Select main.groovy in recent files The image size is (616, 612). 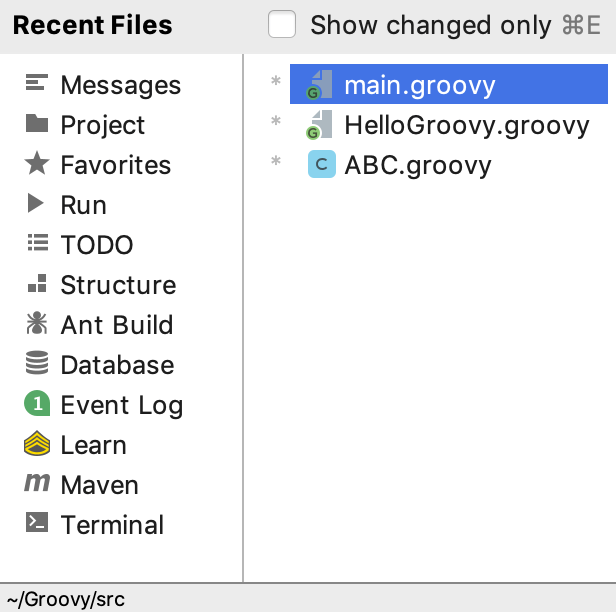pyautogui.click(x=419, y=85)
